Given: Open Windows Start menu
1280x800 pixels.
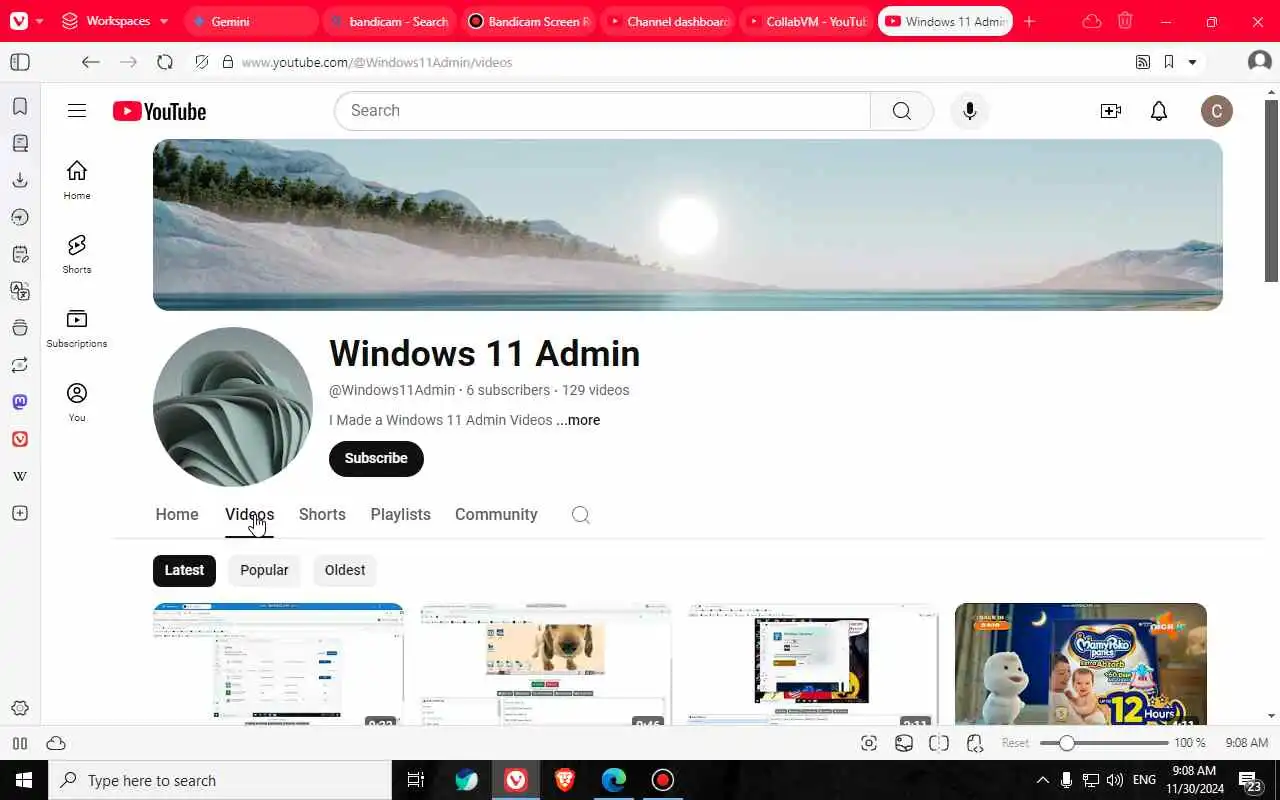Looking at the screenshot, I should [24, 780].
